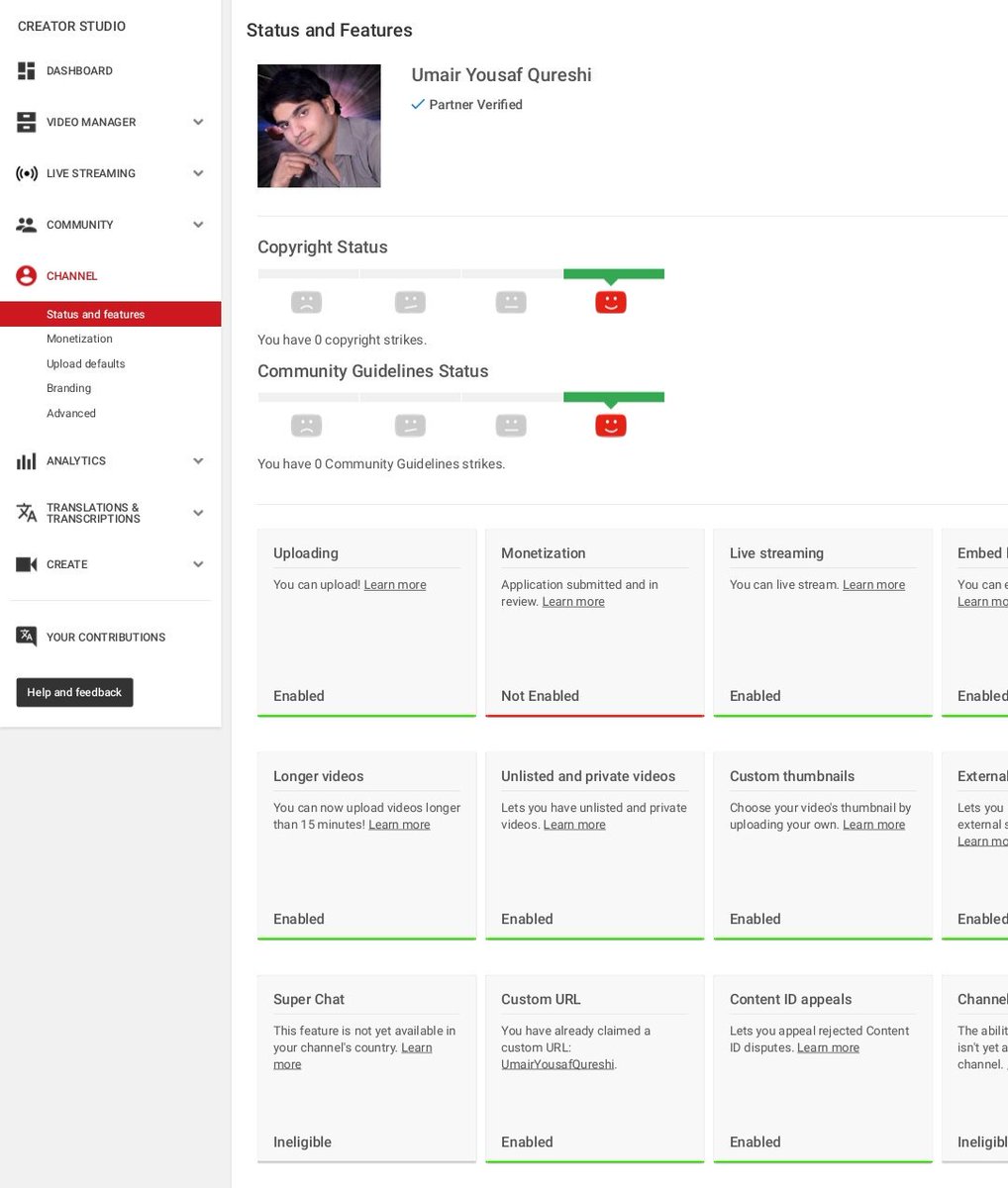Screen dimensions: 1008x1188
Task: Expand the Create section chevron
Action: pyautogui.click(x=198, y=564)
